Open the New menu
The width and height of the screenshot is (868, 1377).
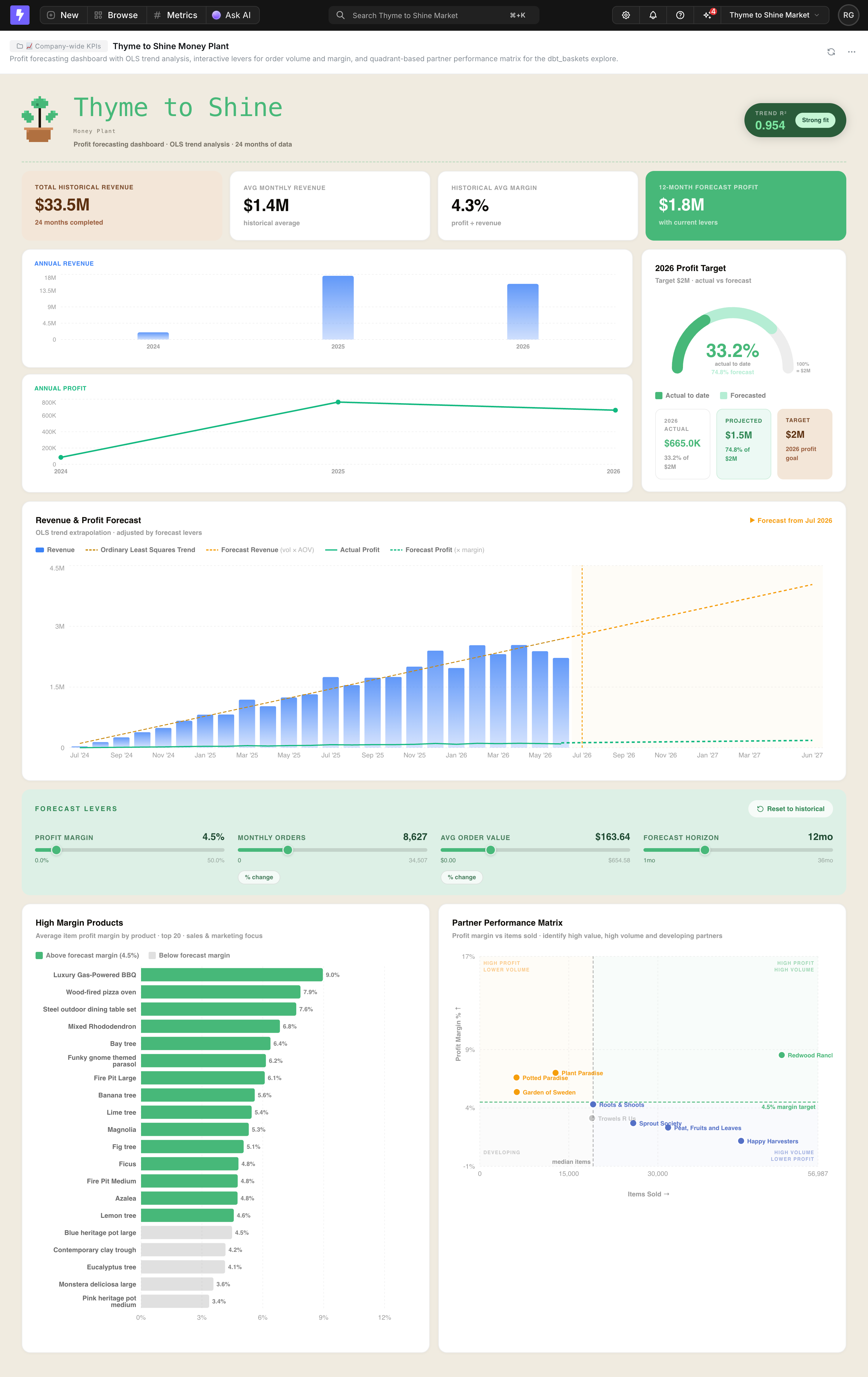(x=63, y=15)
